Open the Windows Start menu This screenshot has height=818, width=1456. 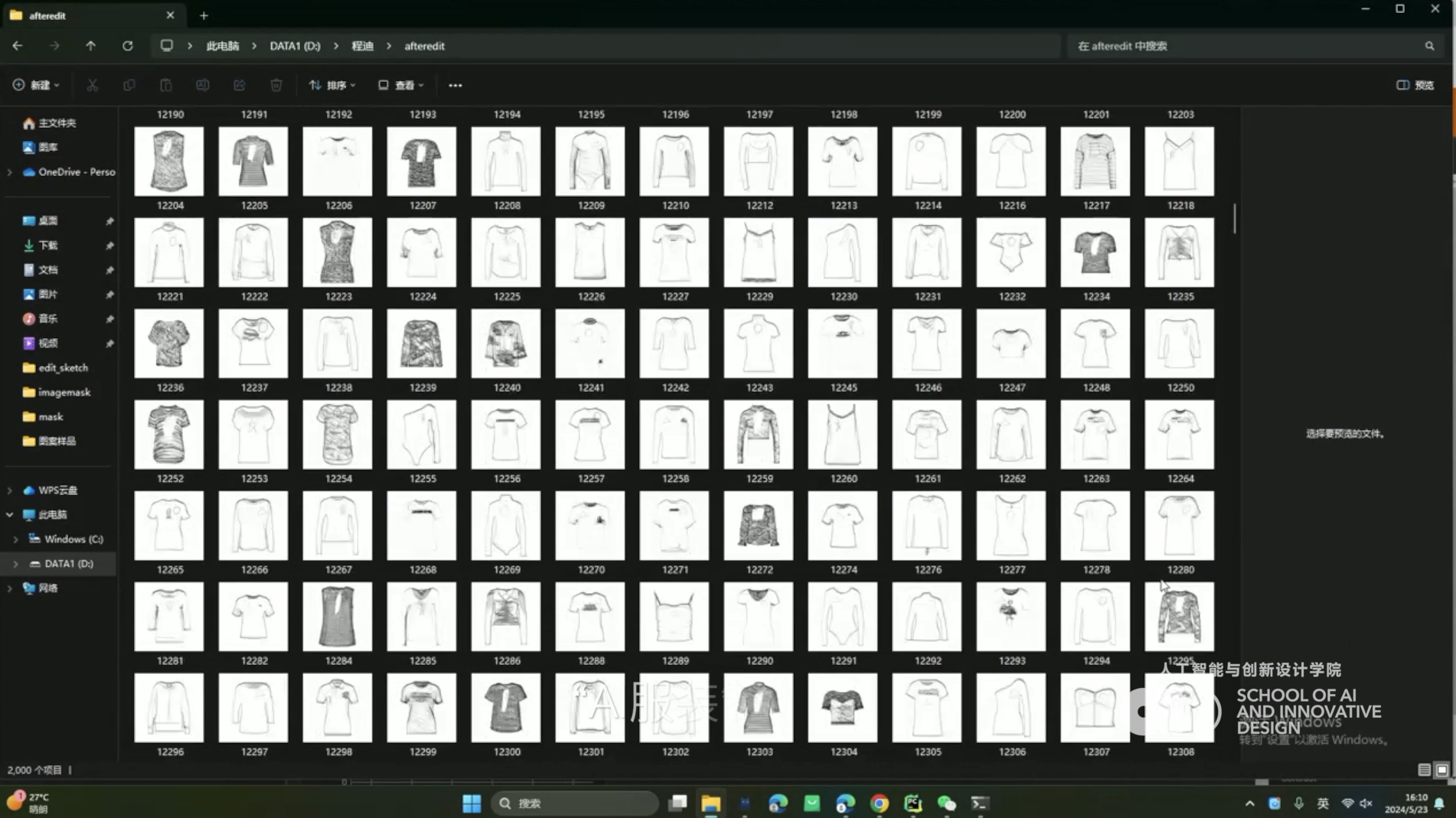pyautogui.click(x=472, y=803)
